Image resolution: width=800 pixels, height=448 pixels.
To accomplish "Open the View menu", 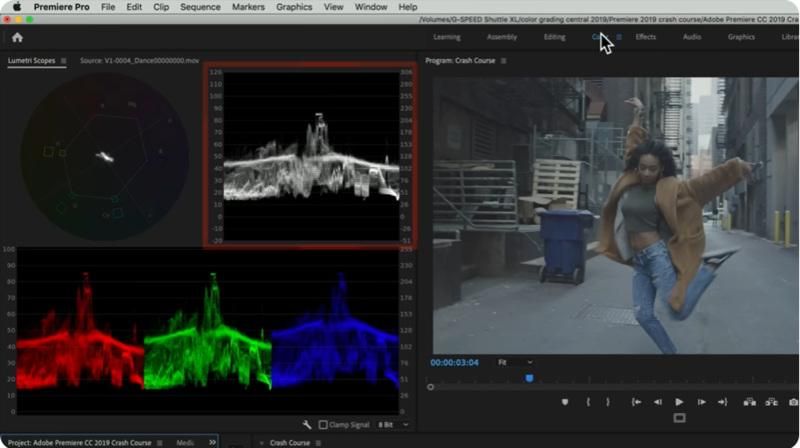I will (x=333, y=7).
